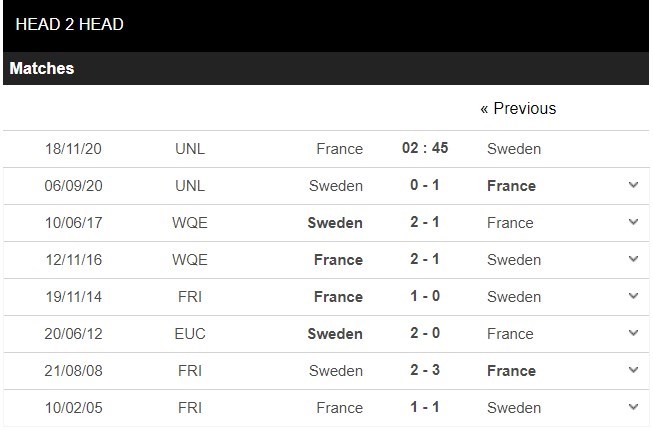Click the UNL label in 18/11/20 row
Image resolution: width=653 pixels, height=430 pixels.
pyautogui.click(x=190, y=149)
